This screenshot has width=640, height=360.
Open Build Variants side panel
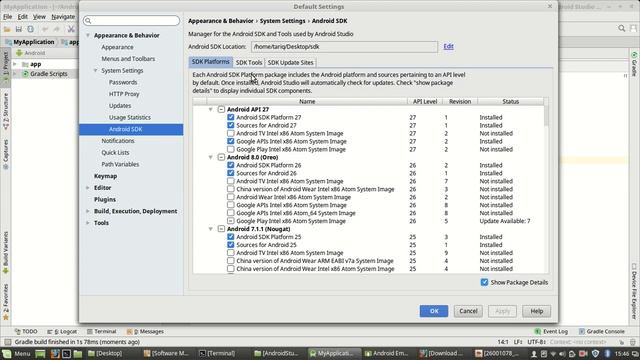click(x=6, y=252)
